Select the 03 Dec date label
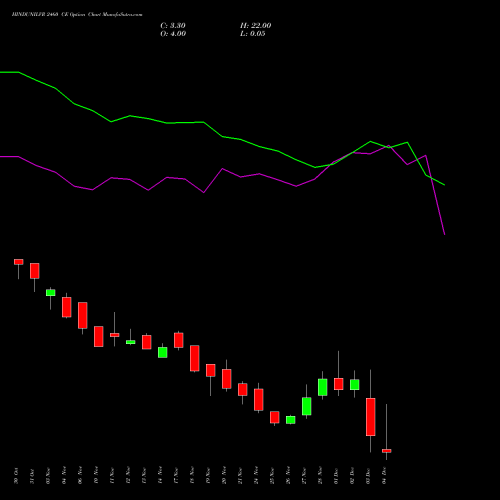 [x=368, y=476]
